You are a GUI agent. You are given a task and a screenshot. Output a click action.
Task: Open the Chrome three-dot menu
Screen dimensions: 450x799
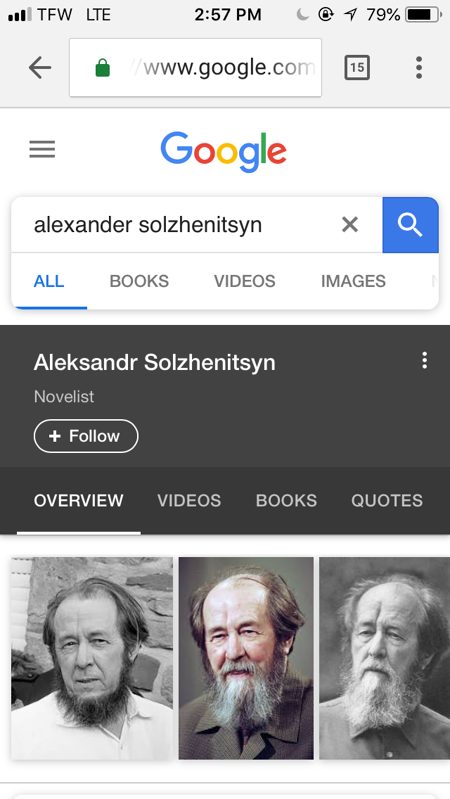418,67
